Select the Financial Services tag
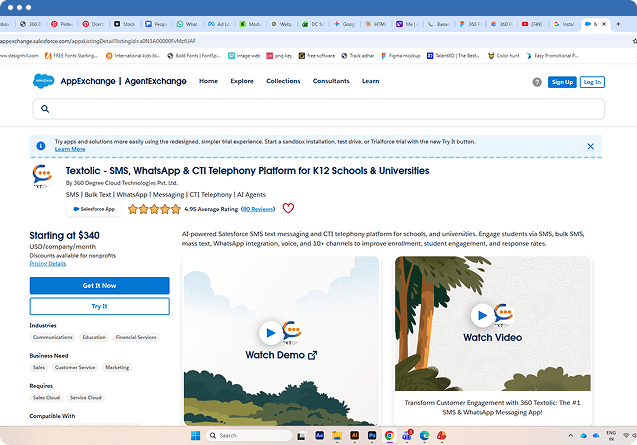Screen dimensions: 637x445 pos(136,337)
